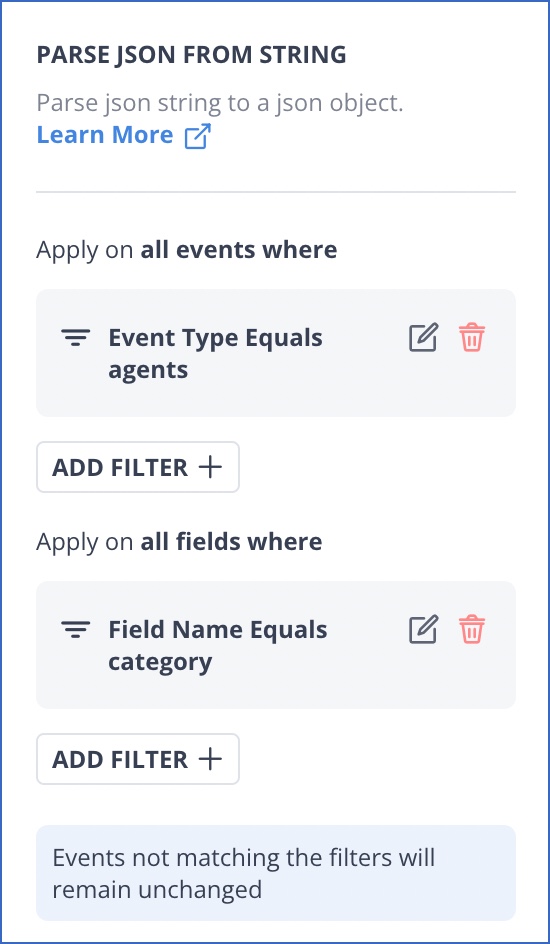Delete the Event Type Equals agents filter
The image size is (550, 944).
pyautogui.click(x=472, y=337)
